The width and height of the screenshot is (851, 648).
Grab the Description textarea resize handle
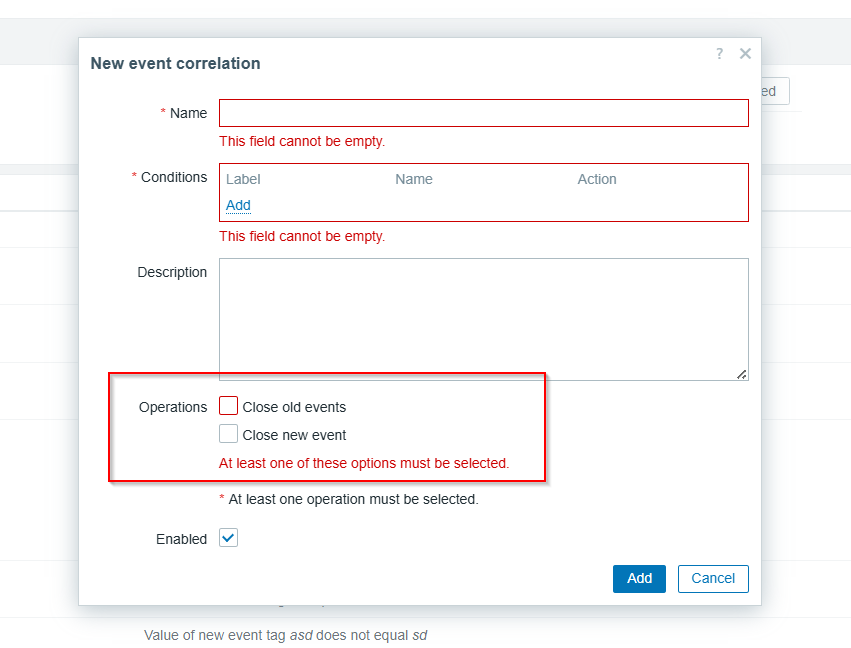click(x=741, y=374)
